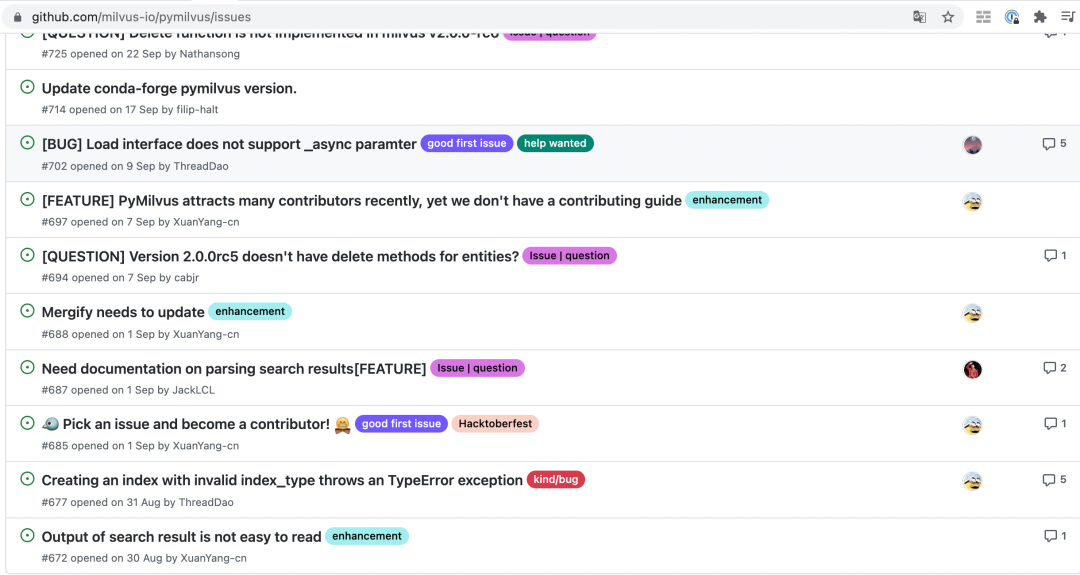
Task: Click assignee avatar on issue #702
Action: coord(972,145)
